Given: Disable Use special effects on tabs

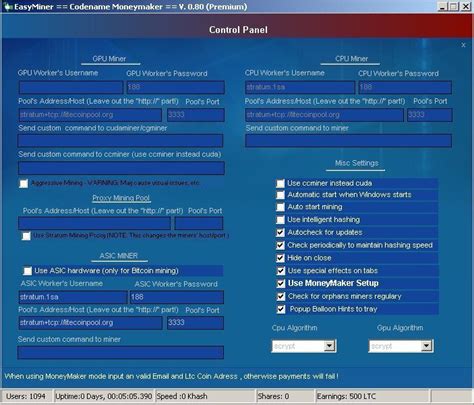Looking at the screenshot, I should pos(281,271).
